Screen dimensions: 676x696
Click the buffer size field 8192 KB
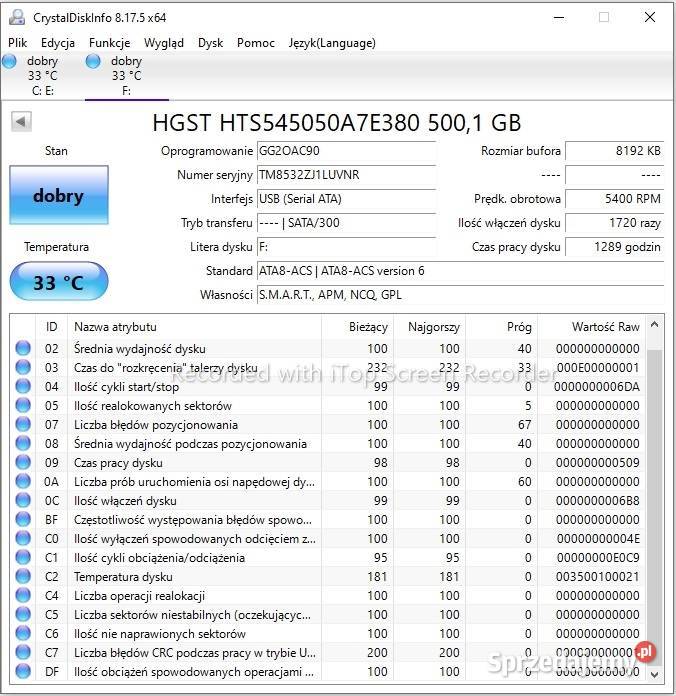coord(615,151)
